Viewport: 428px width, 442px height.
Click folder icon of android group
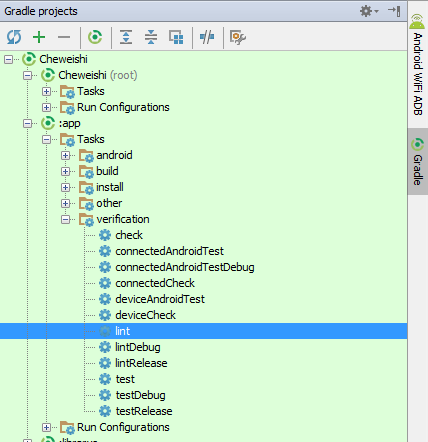tap(86, 156)
